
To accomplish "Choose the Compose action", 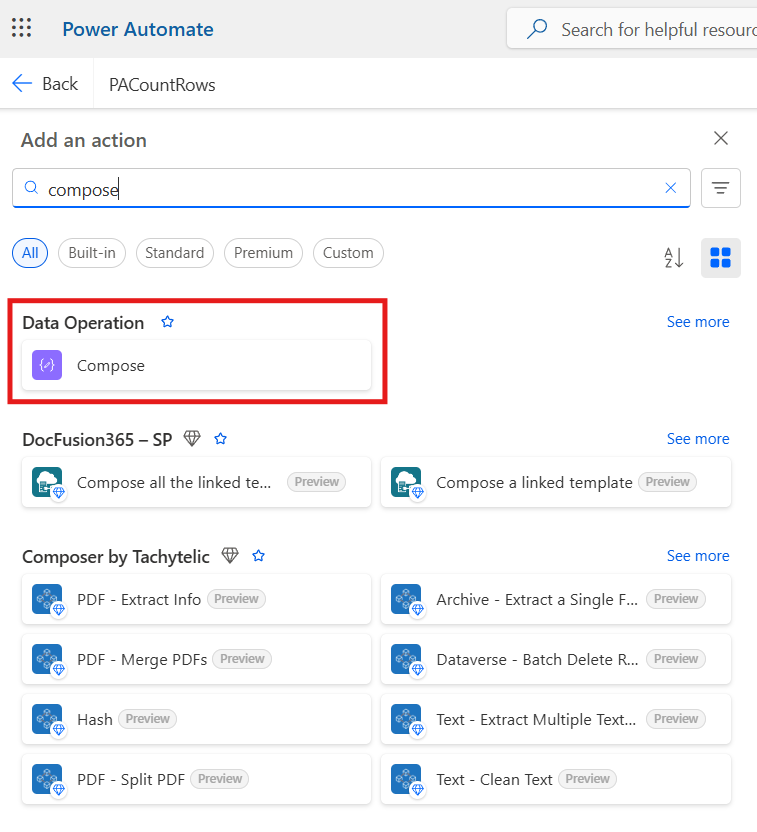I will click(196, 366).
